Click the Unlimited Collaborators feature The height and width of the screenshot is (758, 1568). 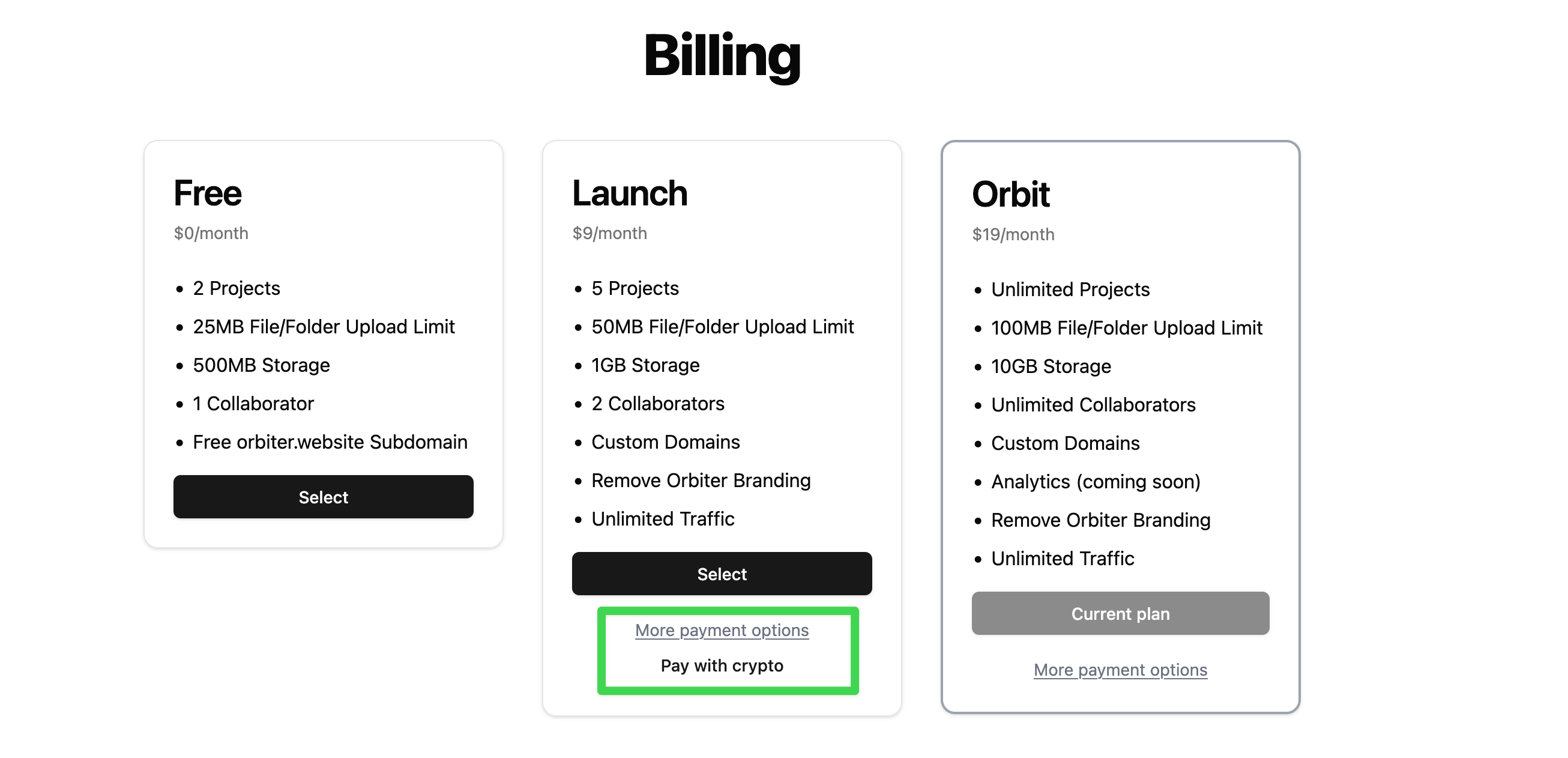[x=1093, y=405]
